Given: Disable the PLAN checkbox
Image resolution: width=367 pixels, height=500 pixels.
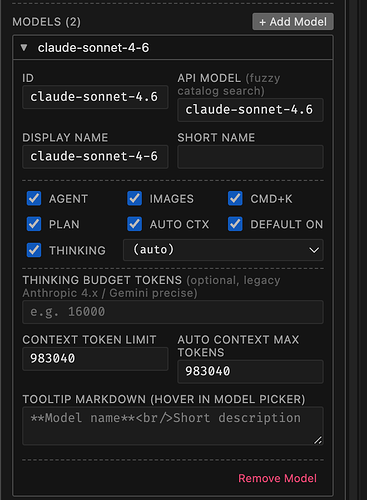Looking at the screenshot, I should tap(34, 224).
